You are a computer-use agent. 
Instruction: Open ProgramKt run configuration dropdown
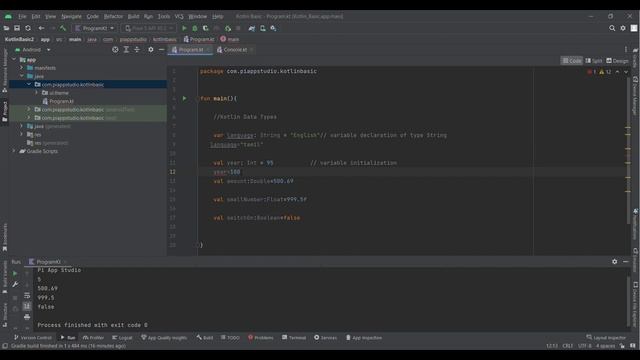click(95, 28)
